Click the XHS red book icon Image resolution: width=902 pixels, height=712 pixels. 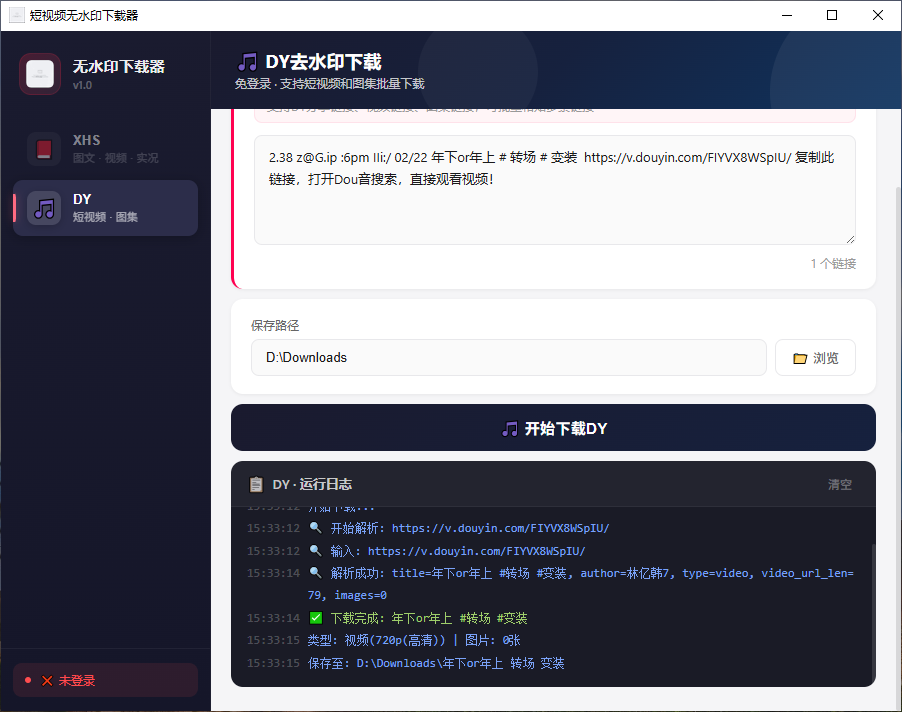tap(44, 149)
